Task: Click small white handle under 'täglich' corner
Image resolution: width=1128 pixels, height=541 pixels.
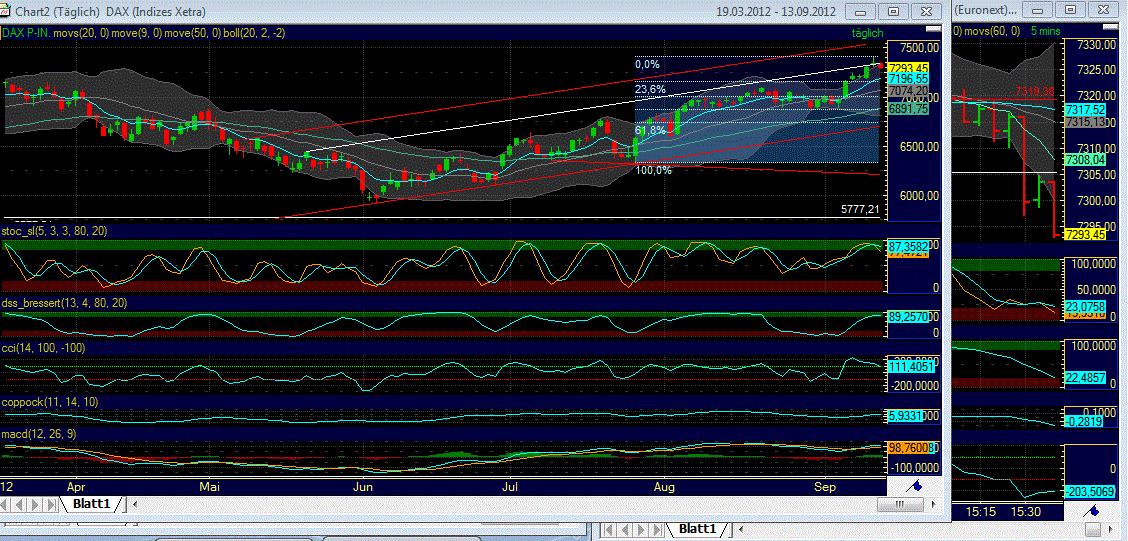Action: pos(934,31)
